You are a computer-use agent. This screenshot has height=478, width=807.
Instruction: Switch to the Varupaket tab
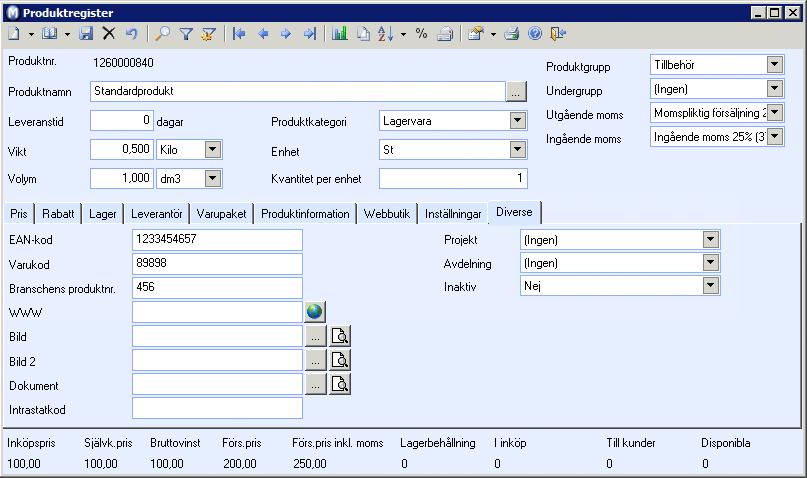pyautogui.click(x=221, y=214)
